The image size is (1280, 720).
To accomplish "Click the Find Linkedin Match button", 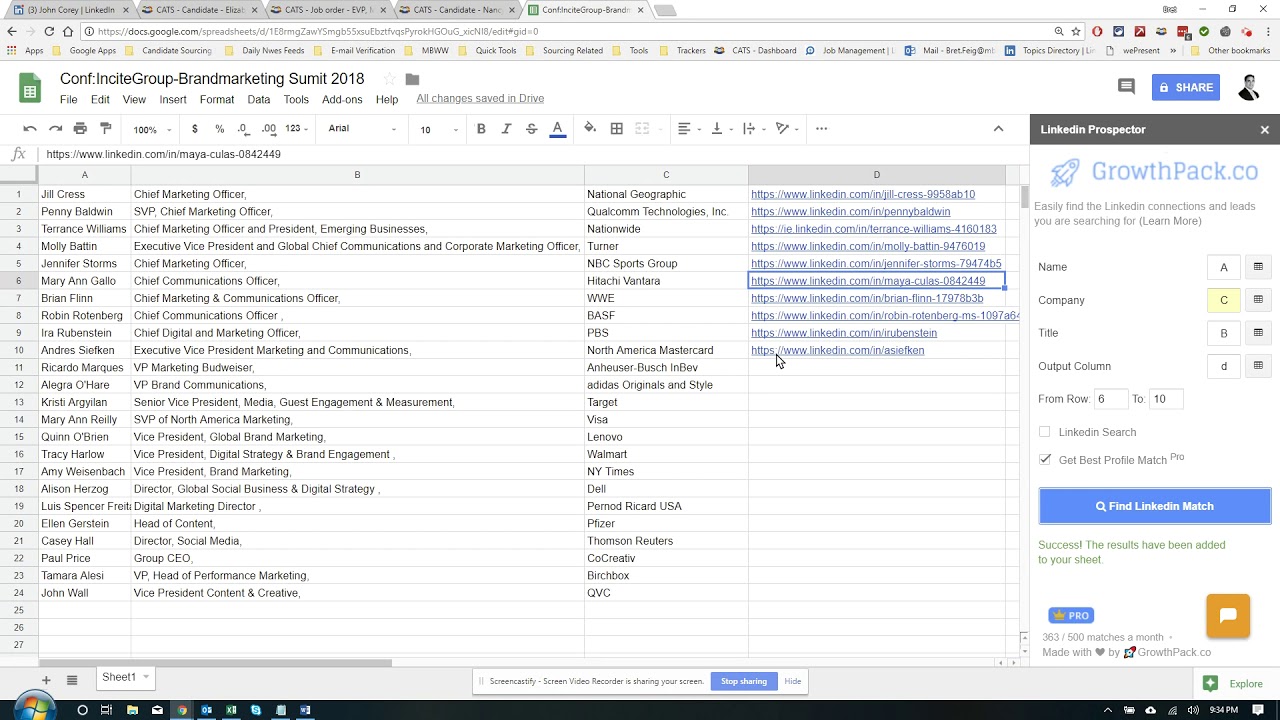I will click(1154, 506).
